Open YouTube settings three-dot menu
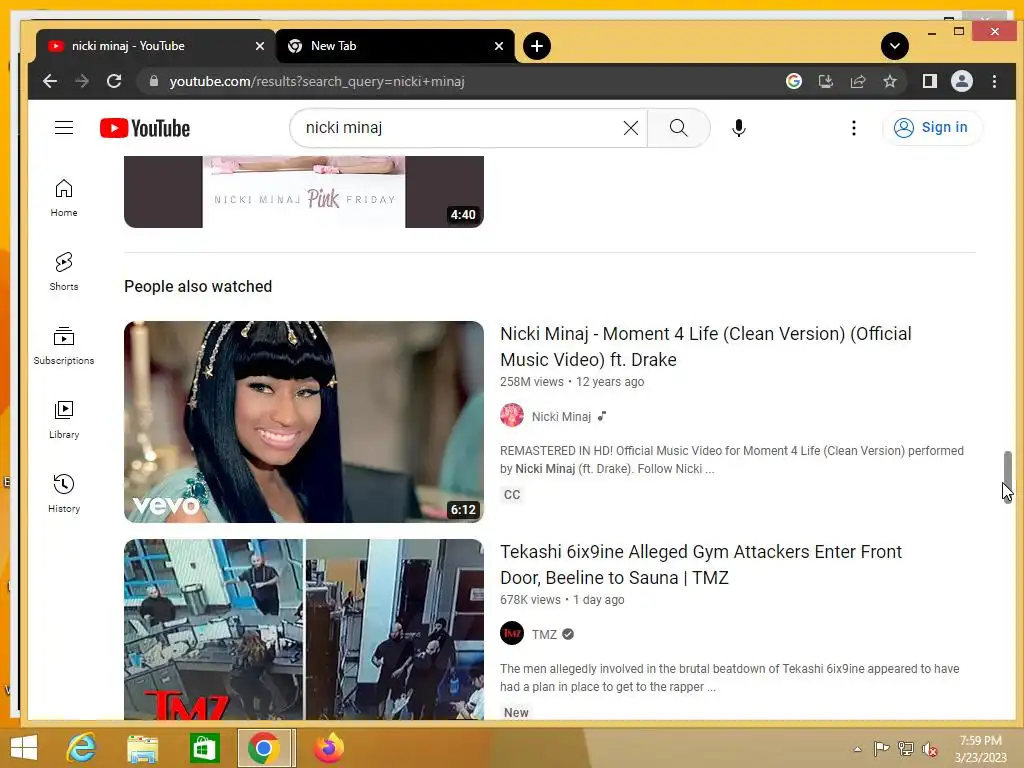1024x768 pixels. click(x=854, y=128)
